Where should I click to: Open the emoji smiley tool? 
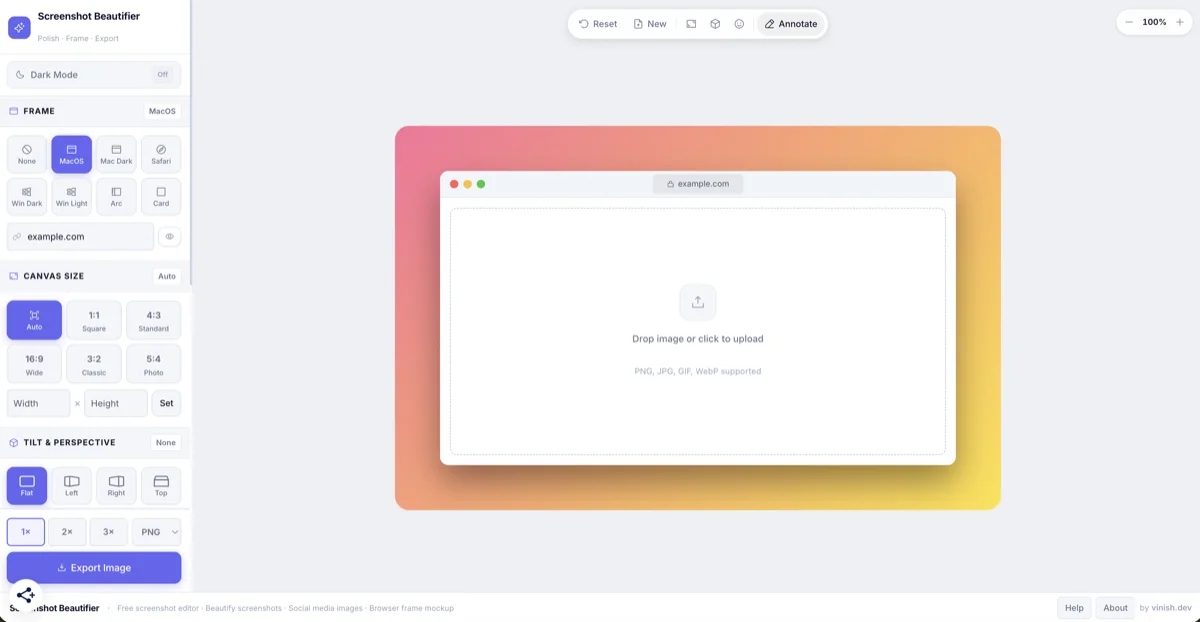739,24
